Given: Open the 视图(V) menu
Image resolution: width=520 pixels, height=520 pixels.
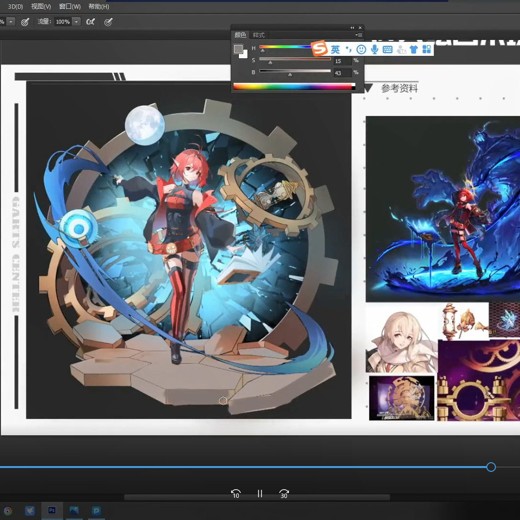Looking at the screenshot, I should pos(41,6).
